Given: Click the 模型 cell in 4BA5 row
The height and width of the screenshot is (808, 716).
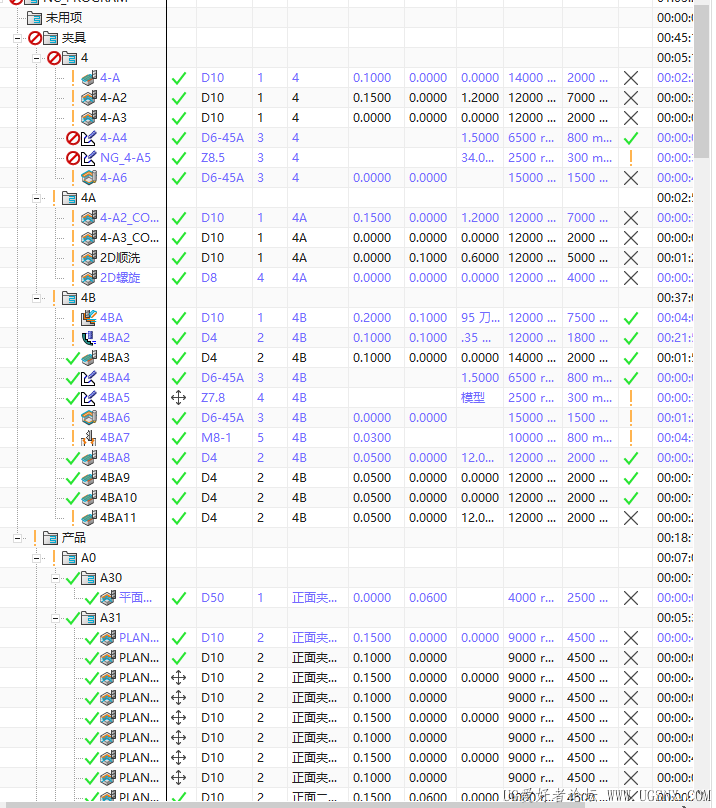Looking at the screenshot, I should coord(473,398).
